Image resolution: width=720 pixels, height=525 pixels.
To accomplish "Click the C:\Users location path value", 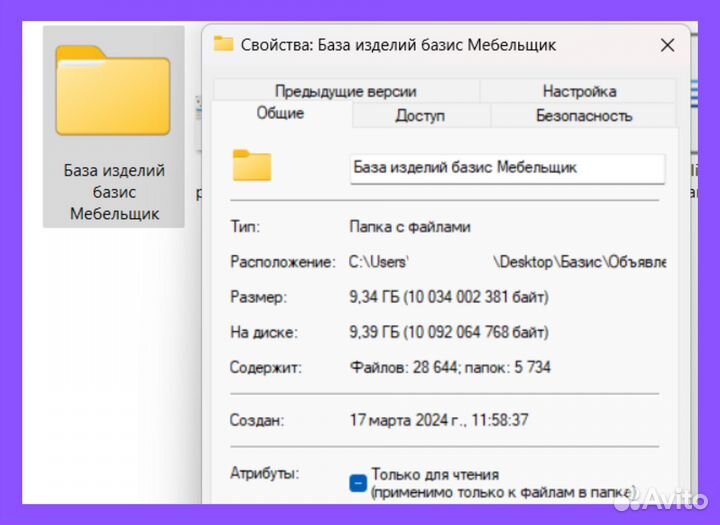I will tap(507, 262).
